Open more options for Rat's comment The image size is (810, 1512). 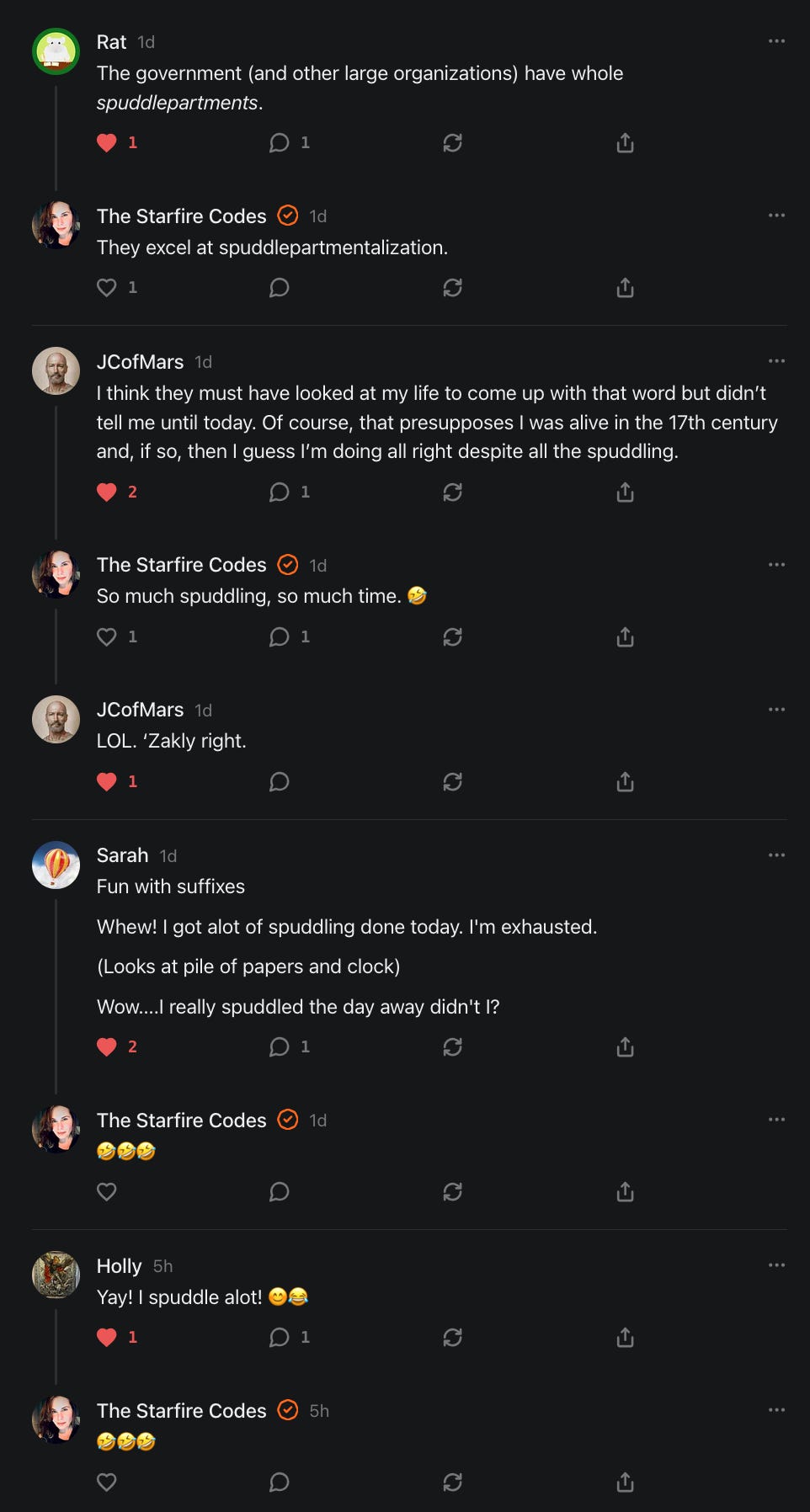776,41
